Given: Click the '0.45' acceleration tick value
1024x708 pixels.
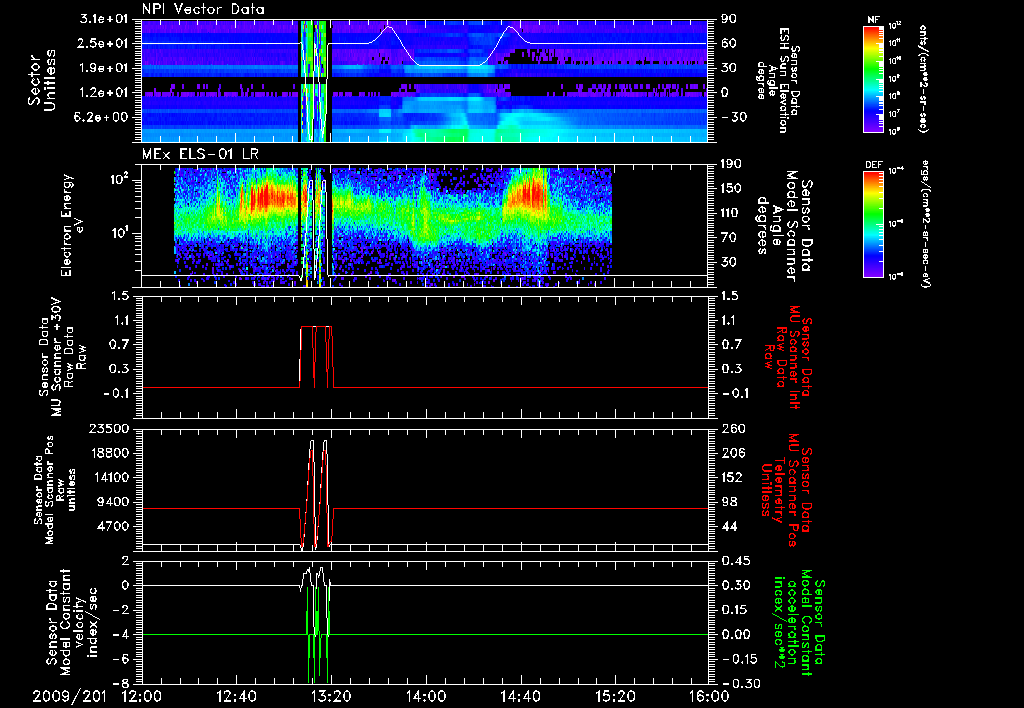Looking at the screenshot, I should click(x=736, y=561).
